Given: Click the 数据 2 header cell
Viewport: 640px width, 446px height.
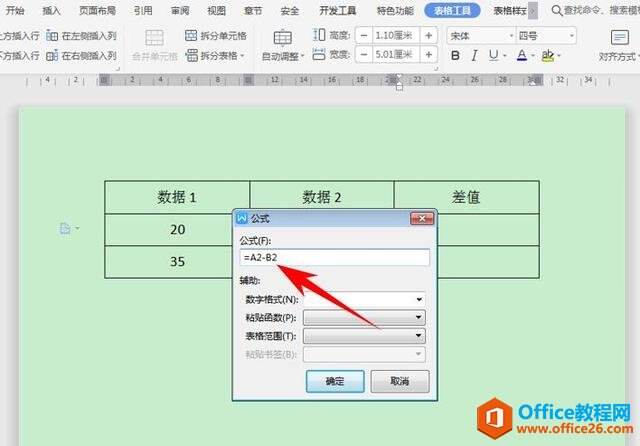Looking at the screenshot, I should pos(322,197).
